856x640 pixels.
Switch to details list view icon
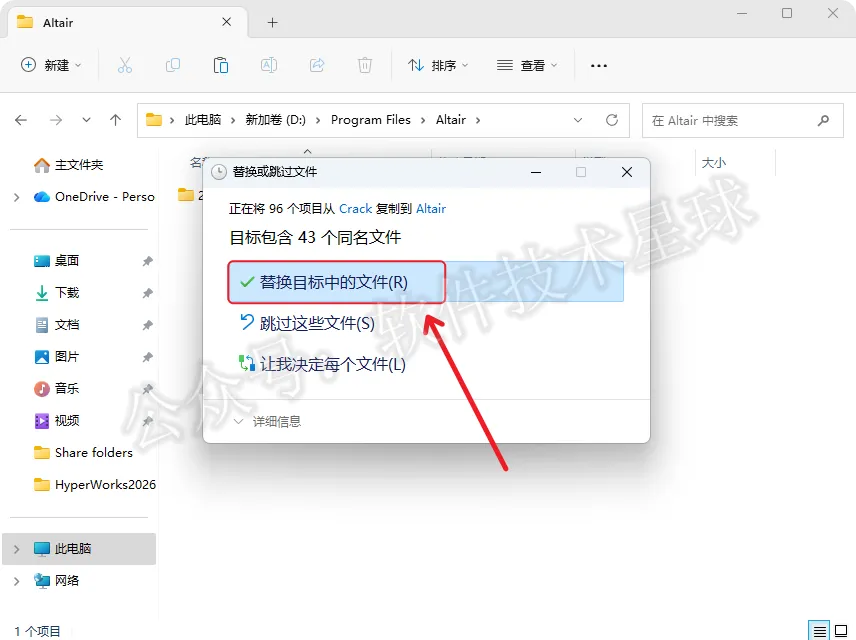[x=819, y=631]
